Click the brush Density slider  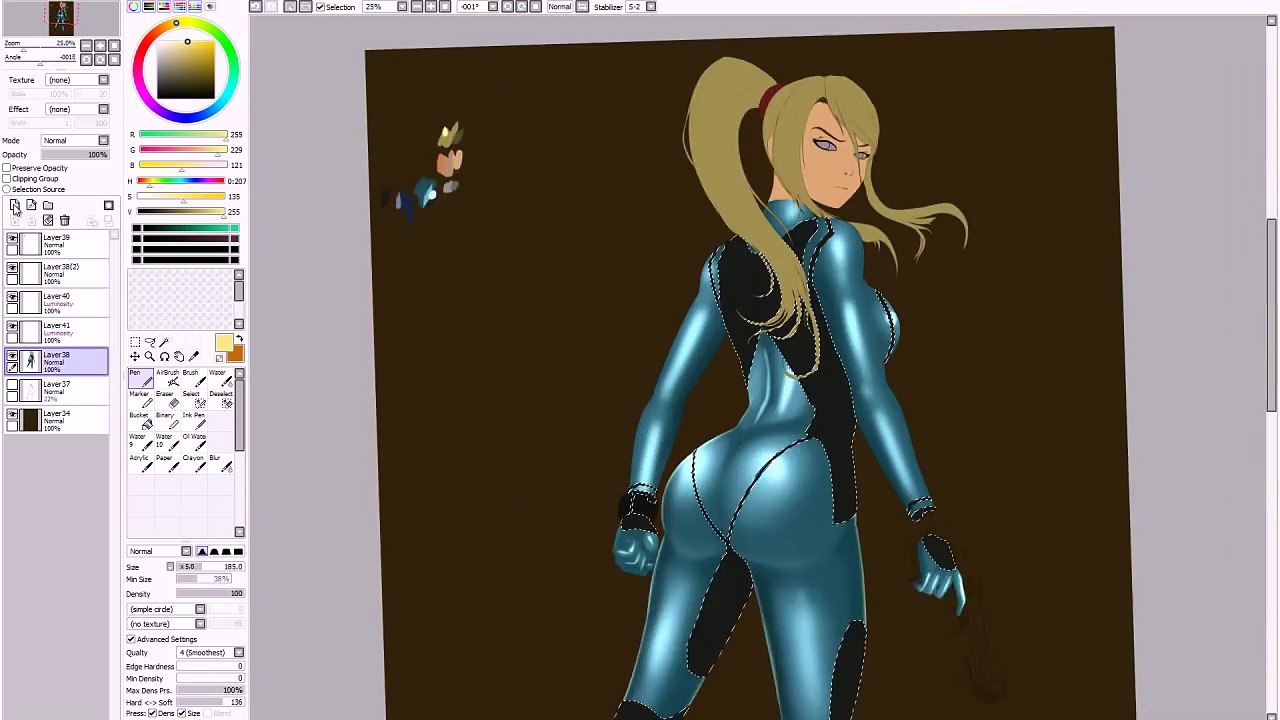click(x=210, y=594)
